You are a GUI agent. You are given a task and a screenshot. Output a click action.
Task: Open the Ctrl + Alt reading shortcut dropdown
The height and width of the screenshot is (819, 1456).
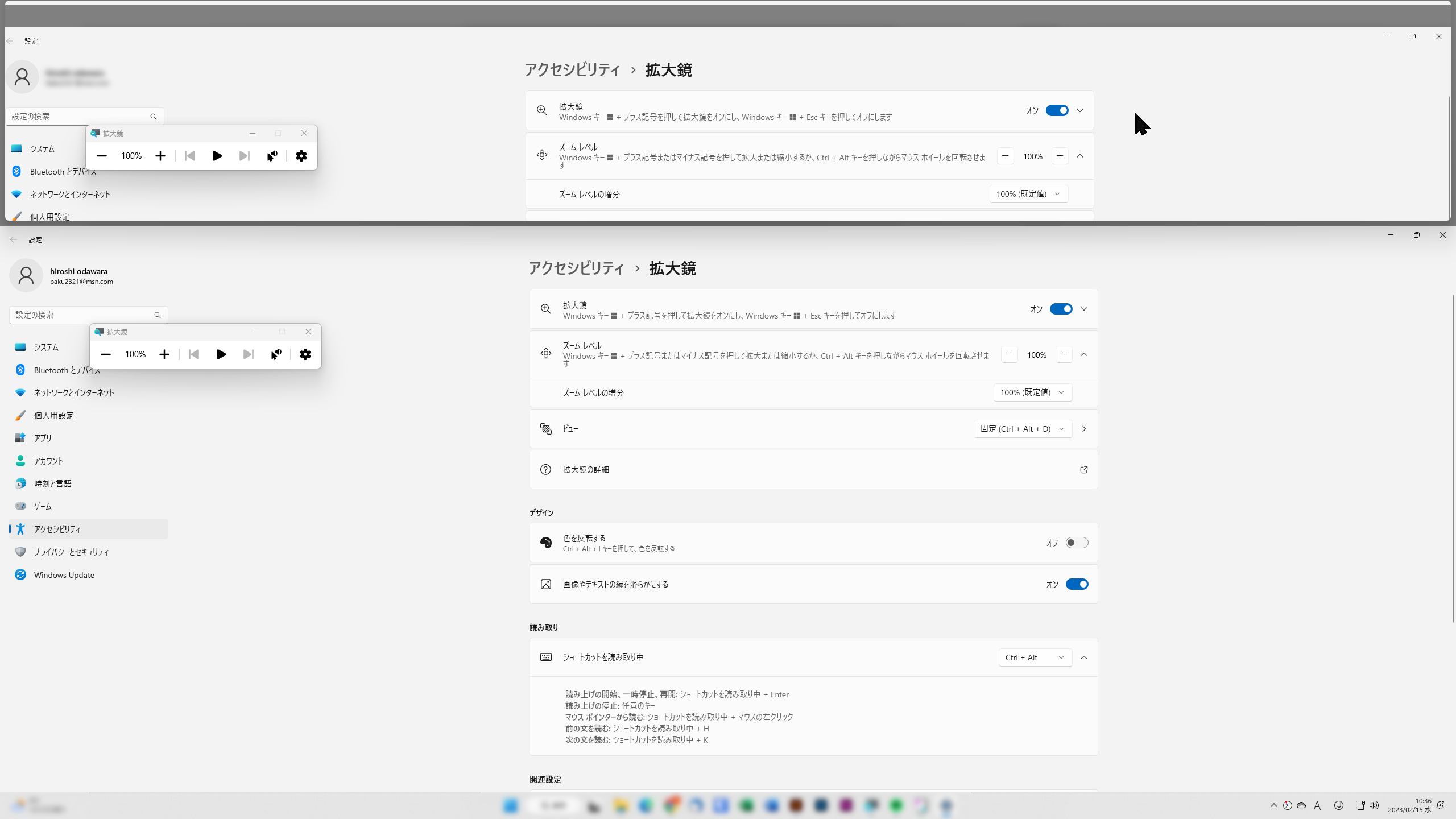1035,657
